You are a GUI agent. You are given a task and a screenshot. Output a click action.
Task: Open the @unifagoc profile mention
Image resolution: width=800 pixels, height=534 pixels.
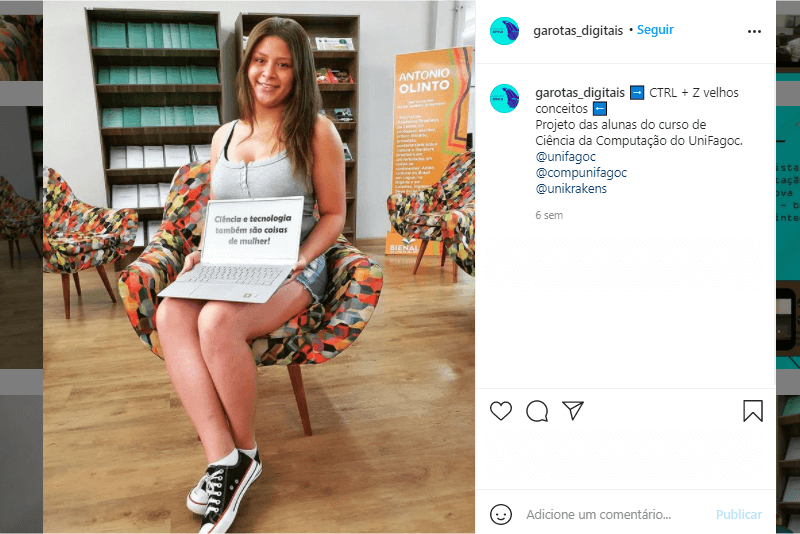565,157
